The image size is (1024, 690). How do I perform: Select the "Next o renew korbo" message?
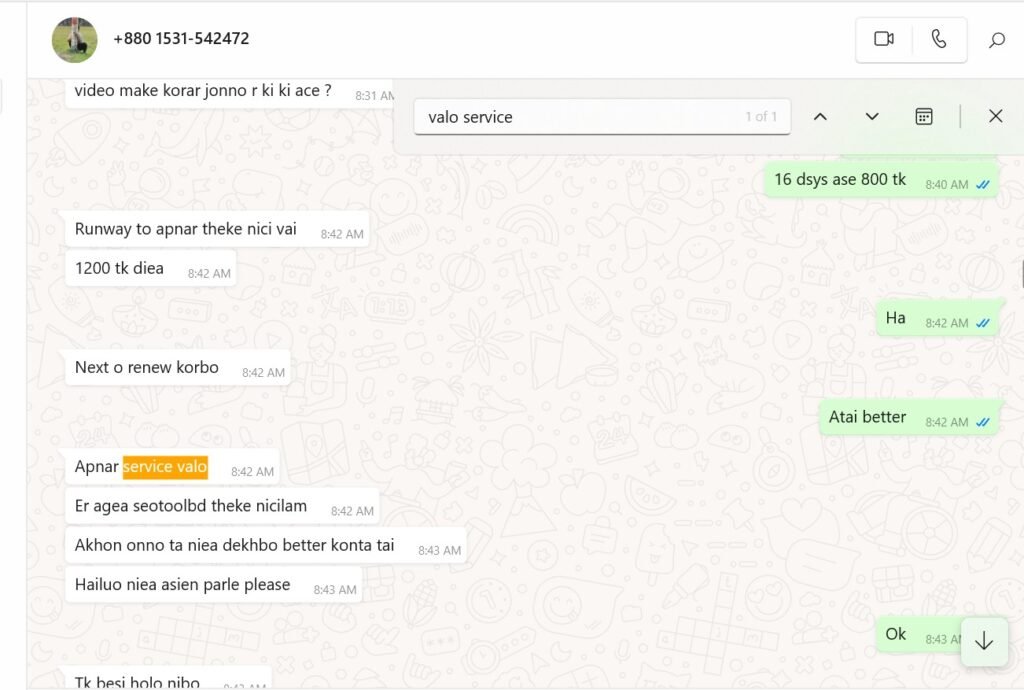click(147, 367)
